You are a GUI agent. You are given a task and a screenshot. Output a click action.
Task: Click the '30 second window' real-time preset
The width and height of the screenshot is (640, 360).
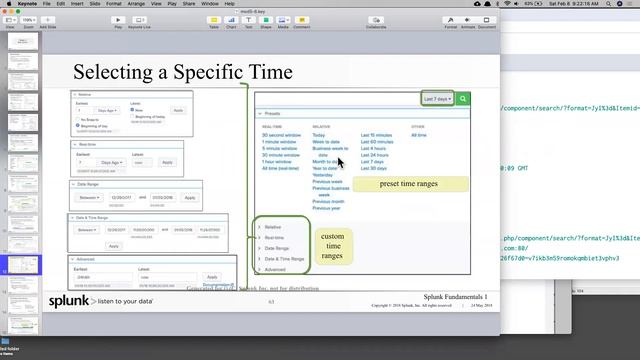[x=281, y=135]
